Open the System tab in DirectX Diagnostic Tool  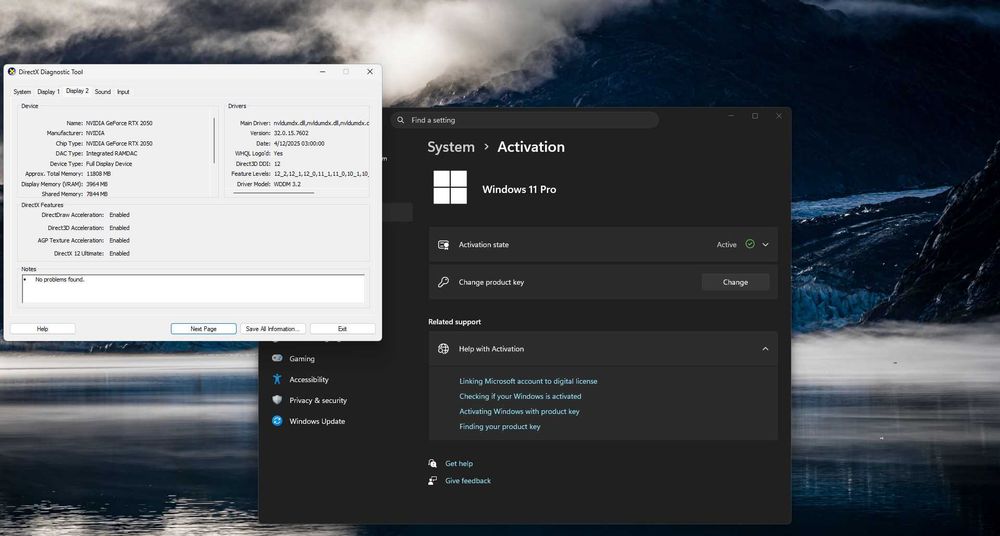[x=22, y=92]
